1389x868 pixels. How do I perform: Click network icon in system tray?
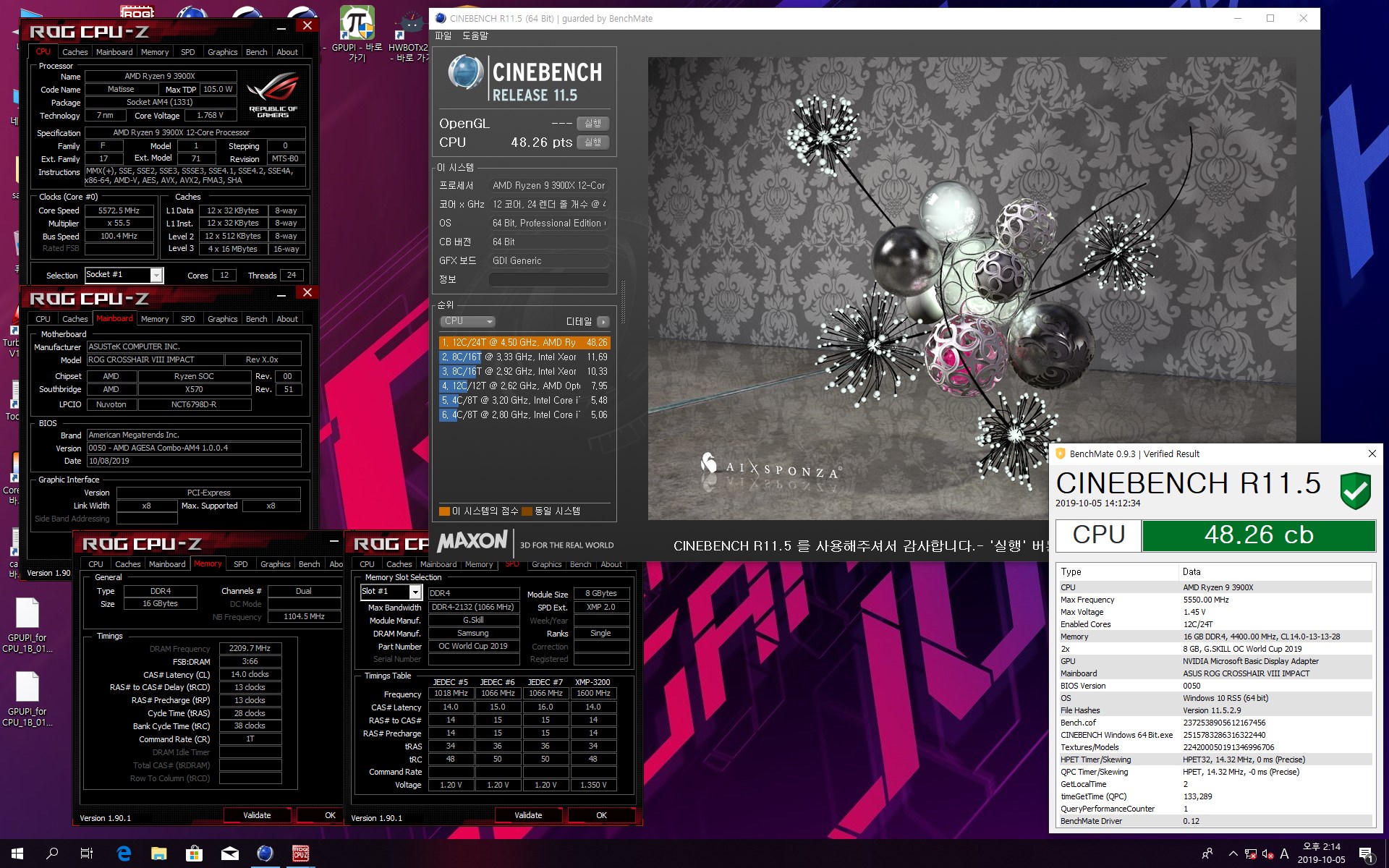point(1251,854)
